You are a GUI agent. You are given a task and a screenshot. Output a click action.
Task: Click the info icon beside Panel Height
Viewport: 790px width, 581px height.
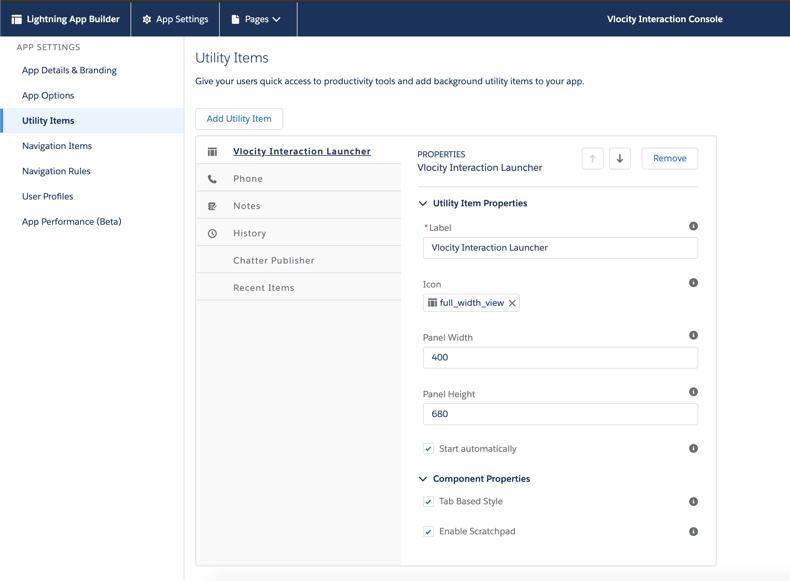[x=693, y=393]
